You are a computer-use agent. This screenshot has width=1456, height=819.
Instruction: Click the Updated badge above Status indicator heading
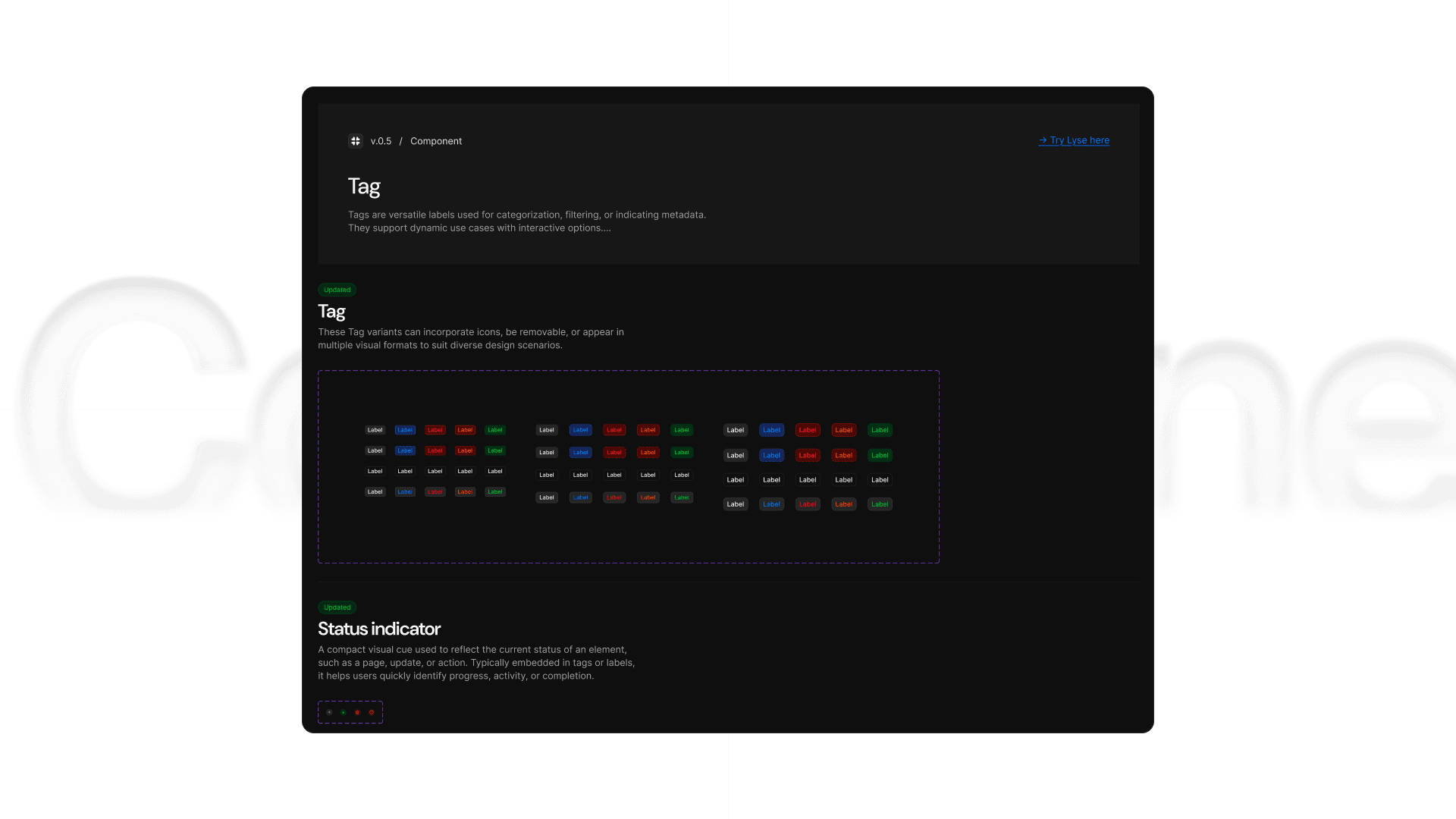[x=337, y=607]
